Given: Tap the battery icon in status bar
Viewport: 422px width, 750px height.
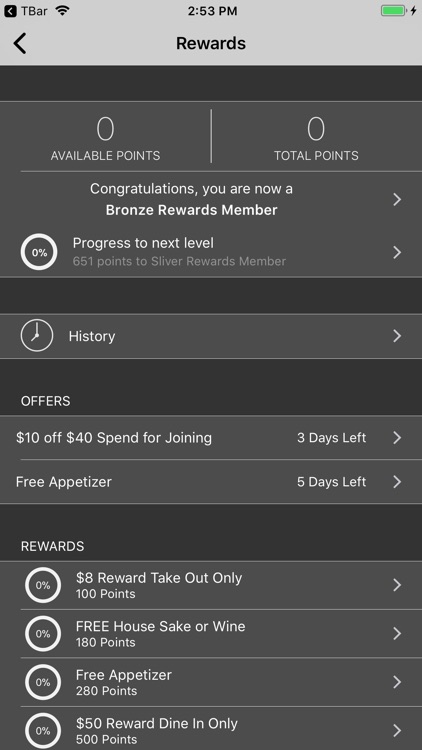Looking at the screenshot, I should [393, 11].
